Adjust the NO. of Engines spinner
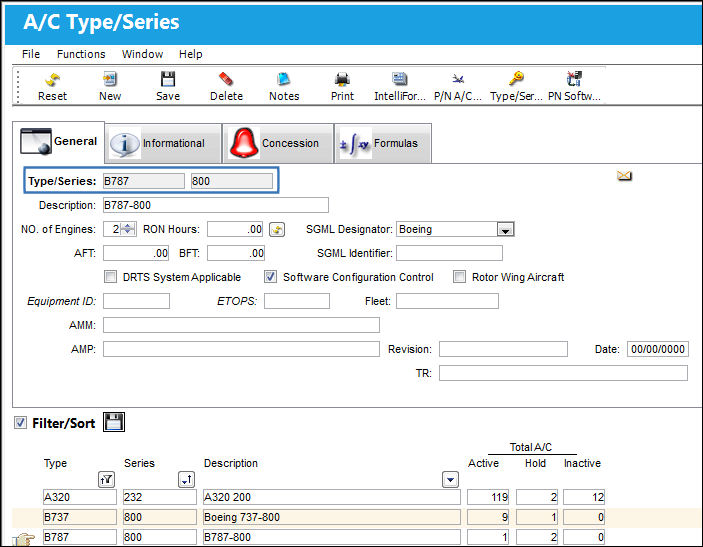The height and width of the screenshot is (547, 703). [x=128, y=229]
